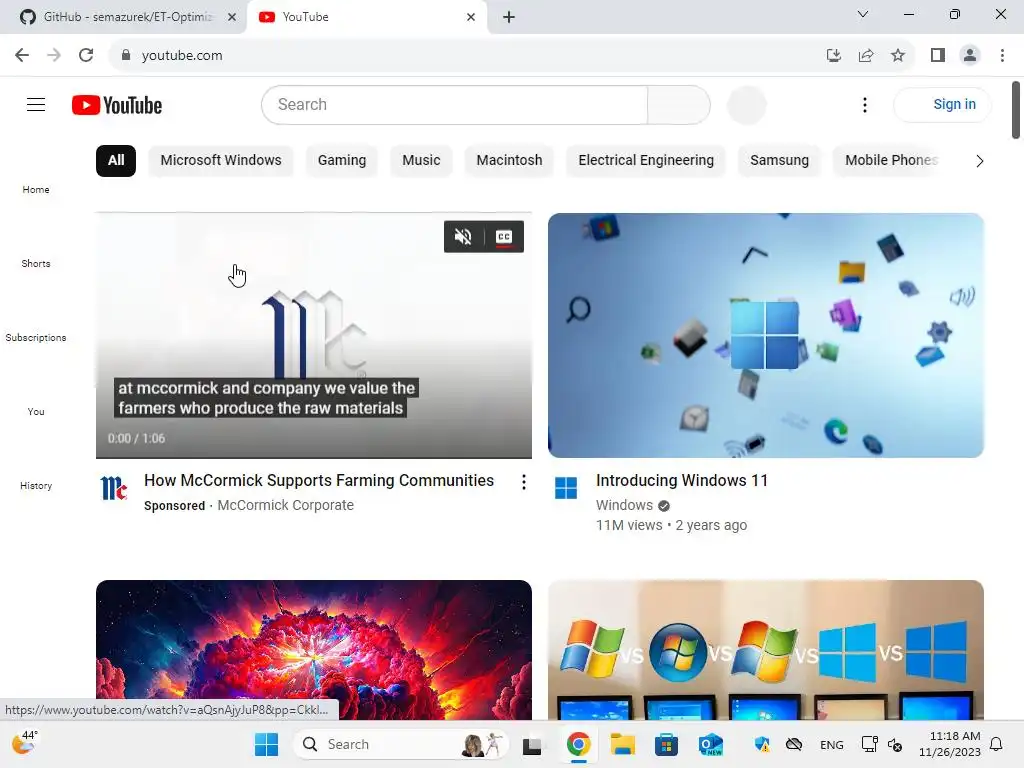Open the tab search dropdown chevron

click(863, 14)
